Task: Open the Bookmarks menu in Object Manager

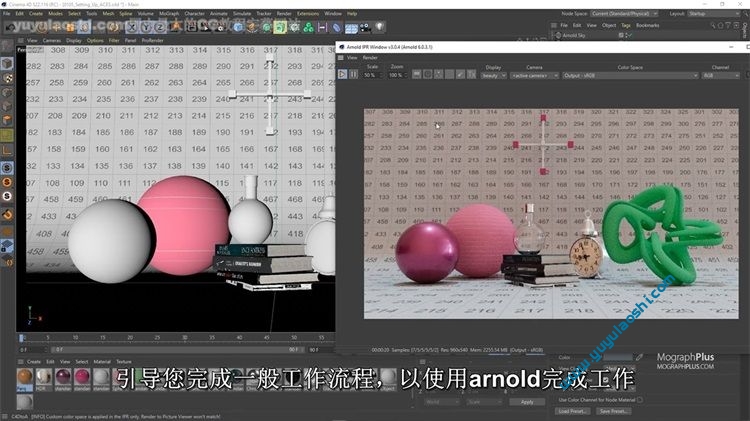Action: pos(648,25)
